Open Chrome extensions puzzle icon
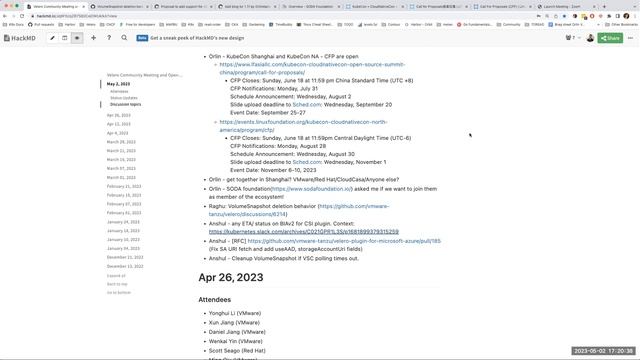This screenshot has width=640, height=360. [x=609, y=16]
